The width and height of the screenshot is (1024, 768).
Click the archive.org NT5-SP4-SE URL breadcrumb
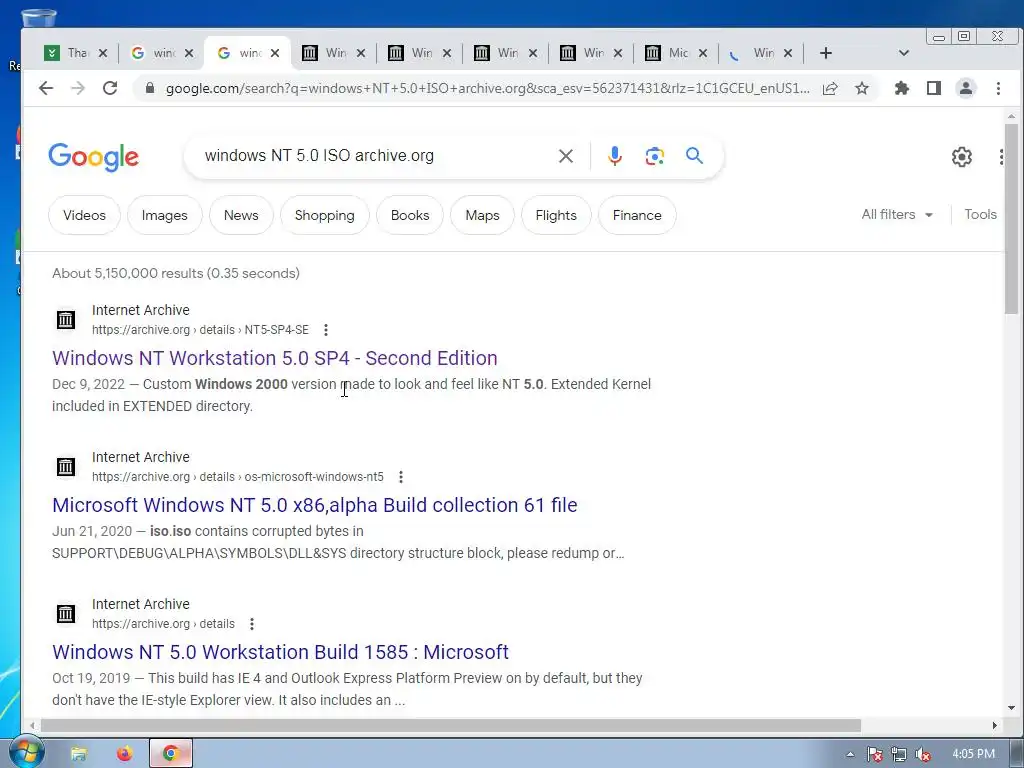(200, 330)
